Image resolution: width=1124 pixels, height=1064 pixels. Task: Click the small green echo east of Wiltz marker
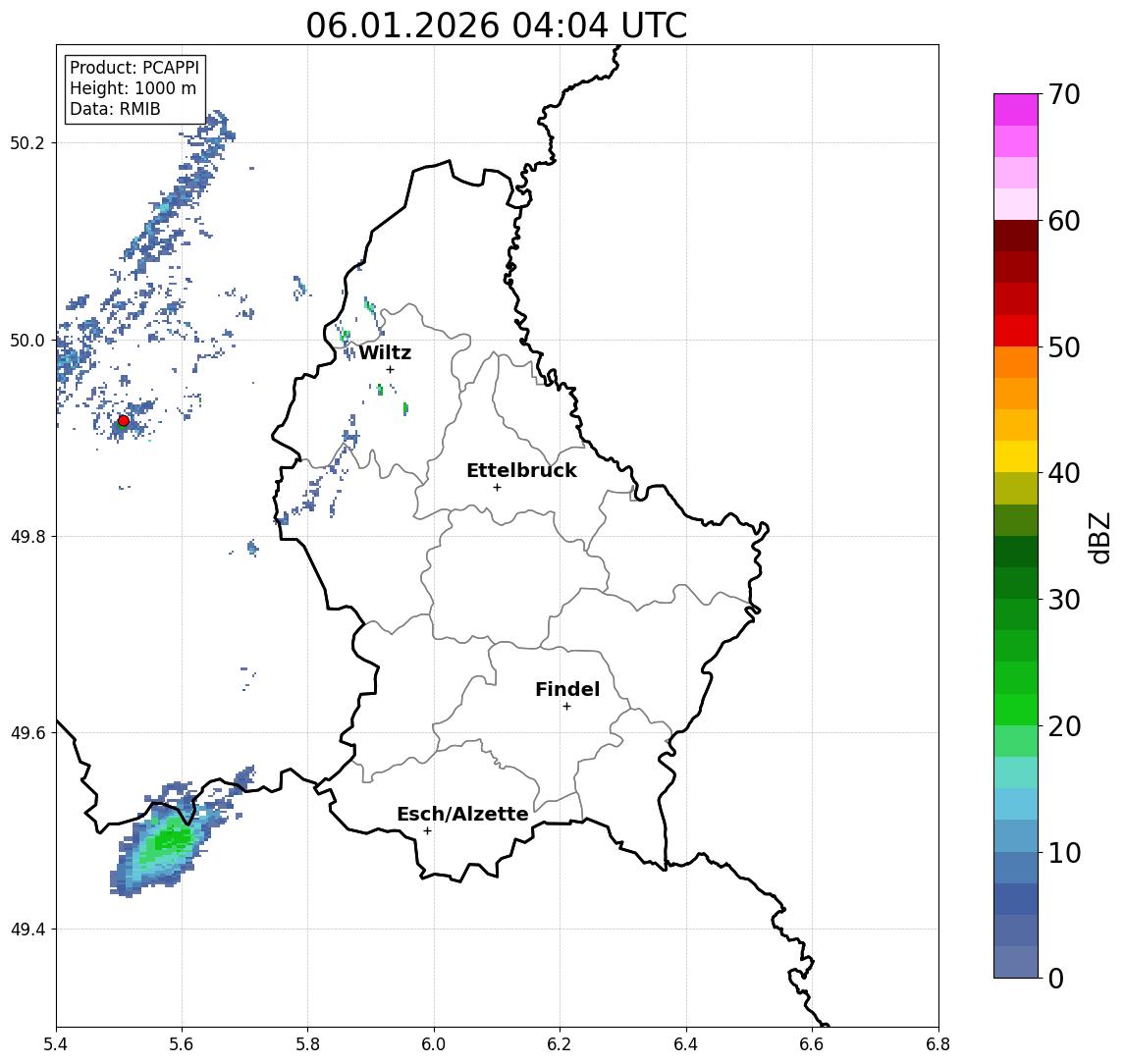(x=405, y=408)
